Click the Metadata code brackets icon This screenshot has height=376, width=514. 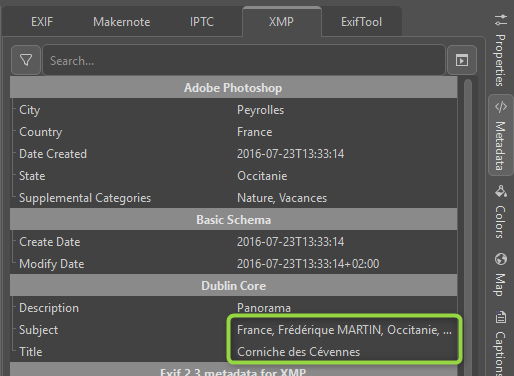(501, 107)
